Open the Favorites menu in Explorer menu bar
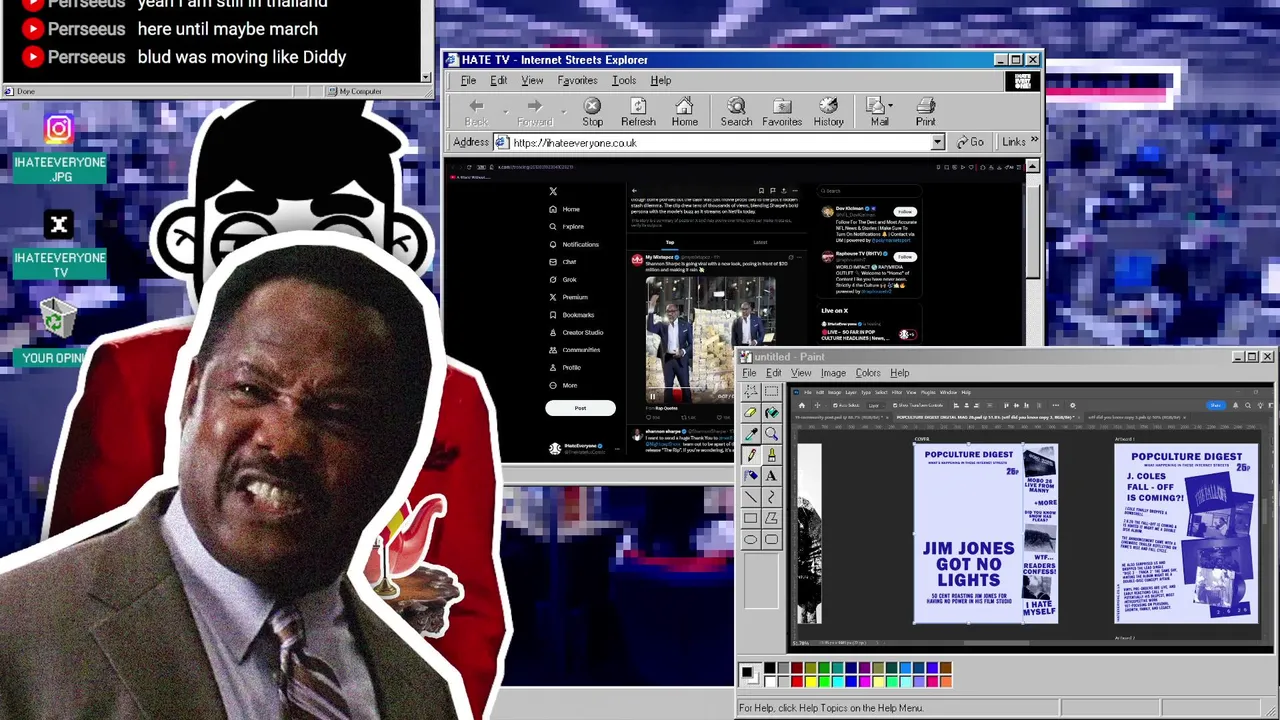Screen dimensions: 1280x720 (x=577, y=80)
